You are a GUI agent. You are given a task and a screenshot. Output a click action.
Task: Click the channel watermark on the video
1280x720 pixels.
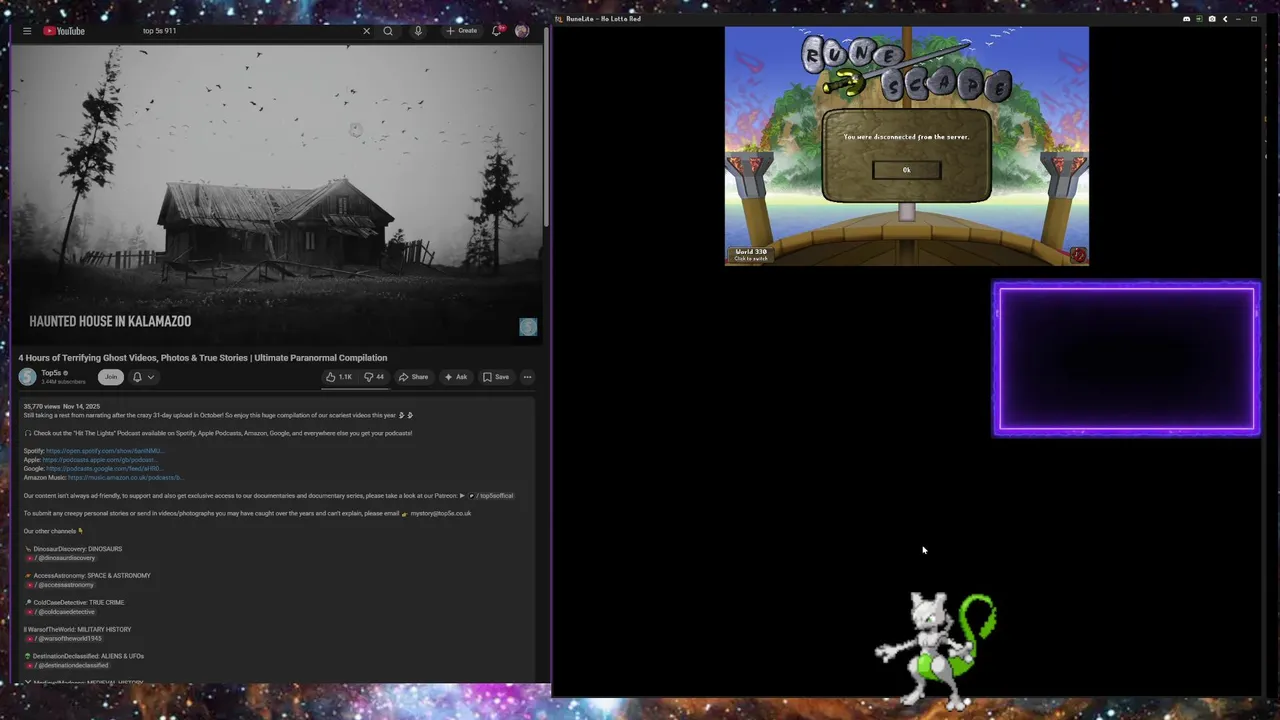[528, 327]
